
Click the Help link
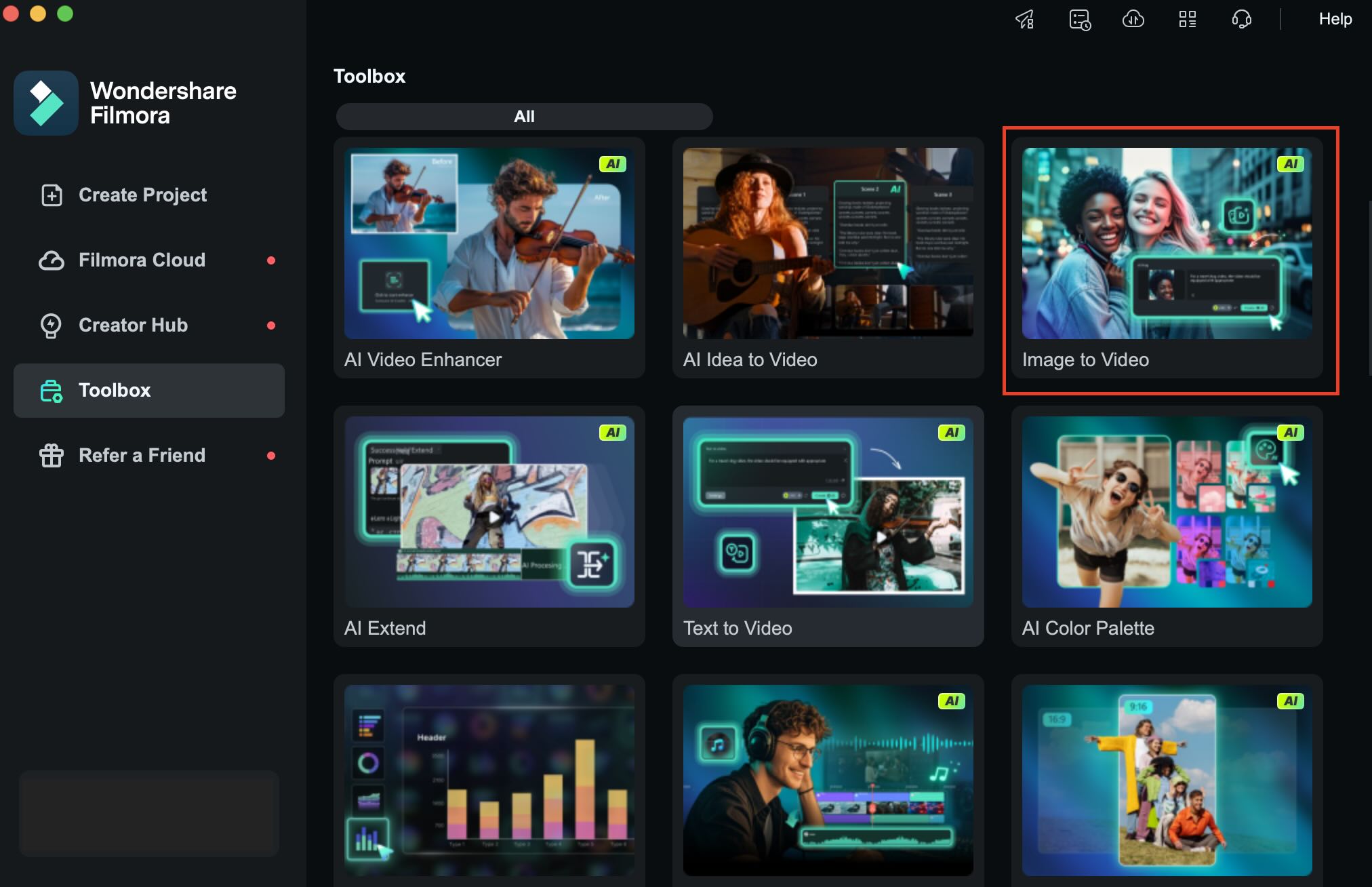pos(1334,19)
